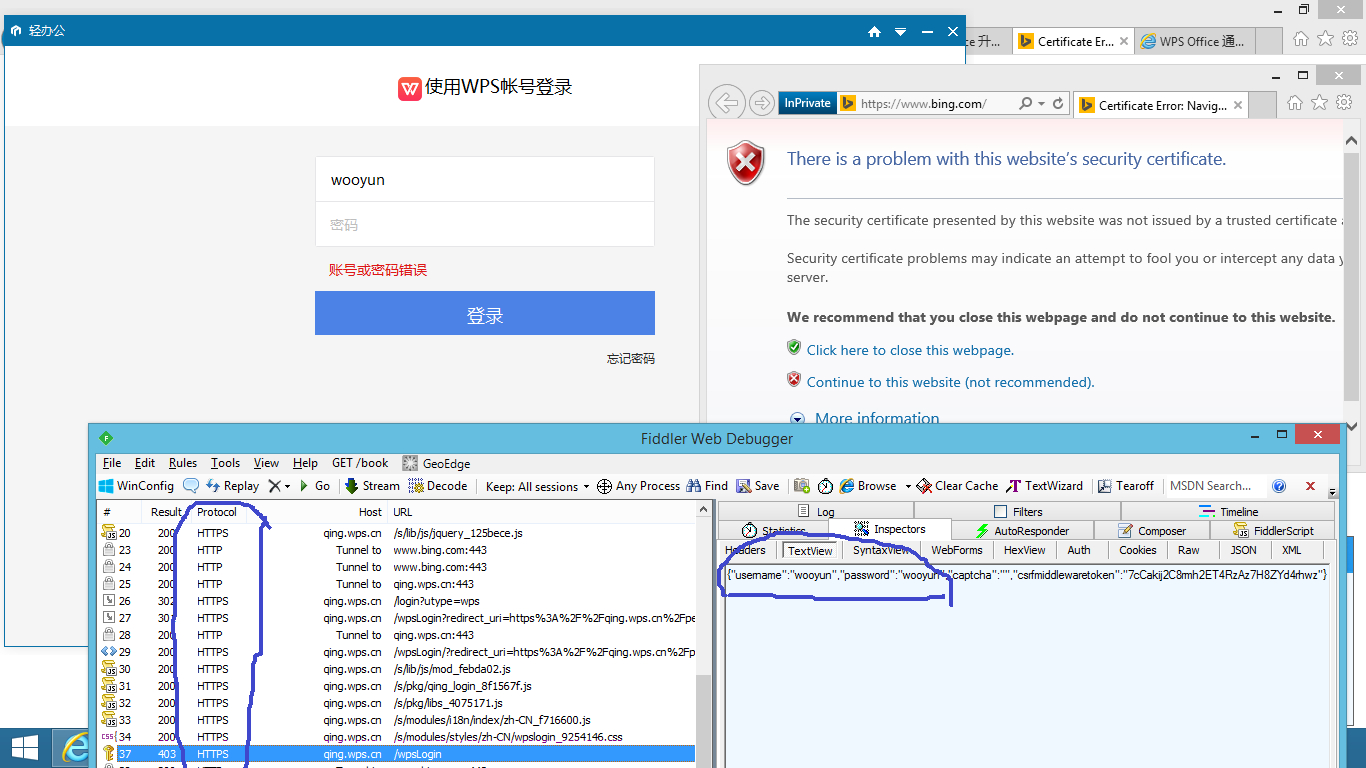Select the Raw inspector tab
This screenshot has height=768, width=1366.
point(1189,550)
